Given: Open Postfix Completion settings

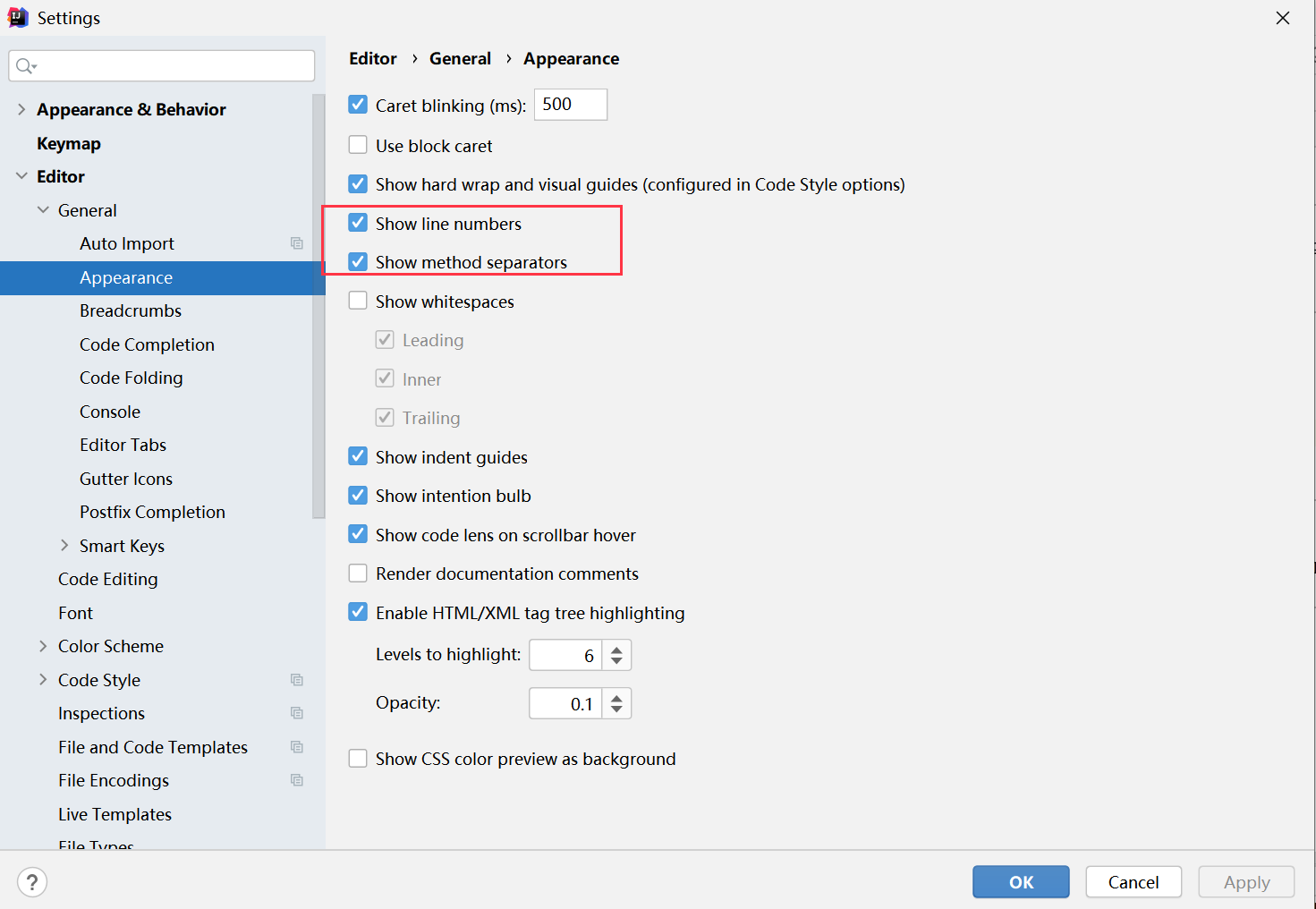Looking at the screenshot, I should 152,512.
